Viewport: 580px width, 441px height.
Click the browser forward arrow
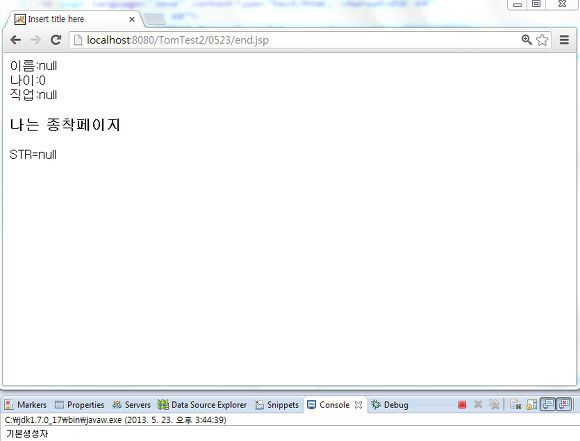pos(36,40)
